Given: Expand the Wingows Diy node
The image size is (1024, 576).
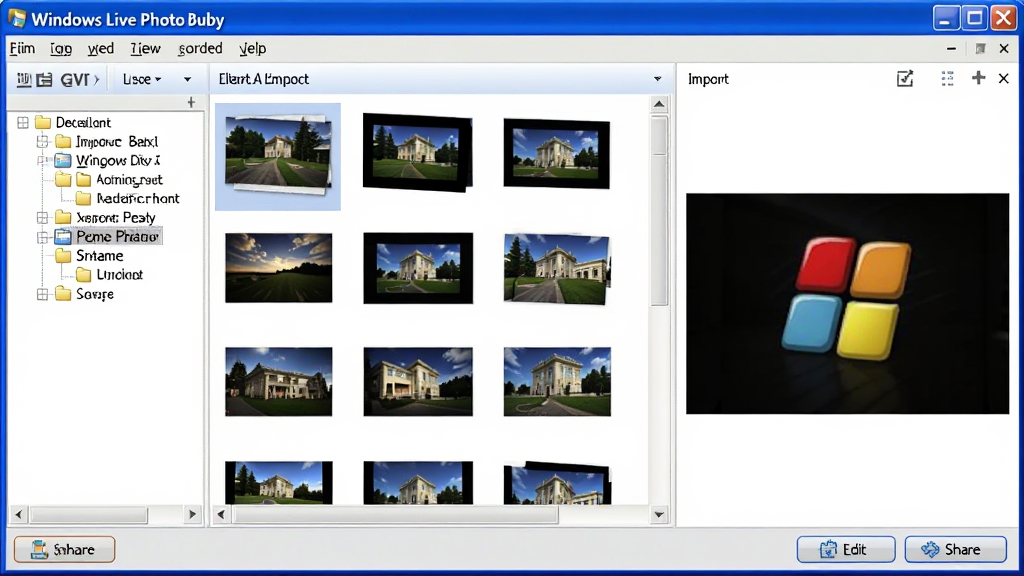Looking at the screenshot, I should coord(43,160).
